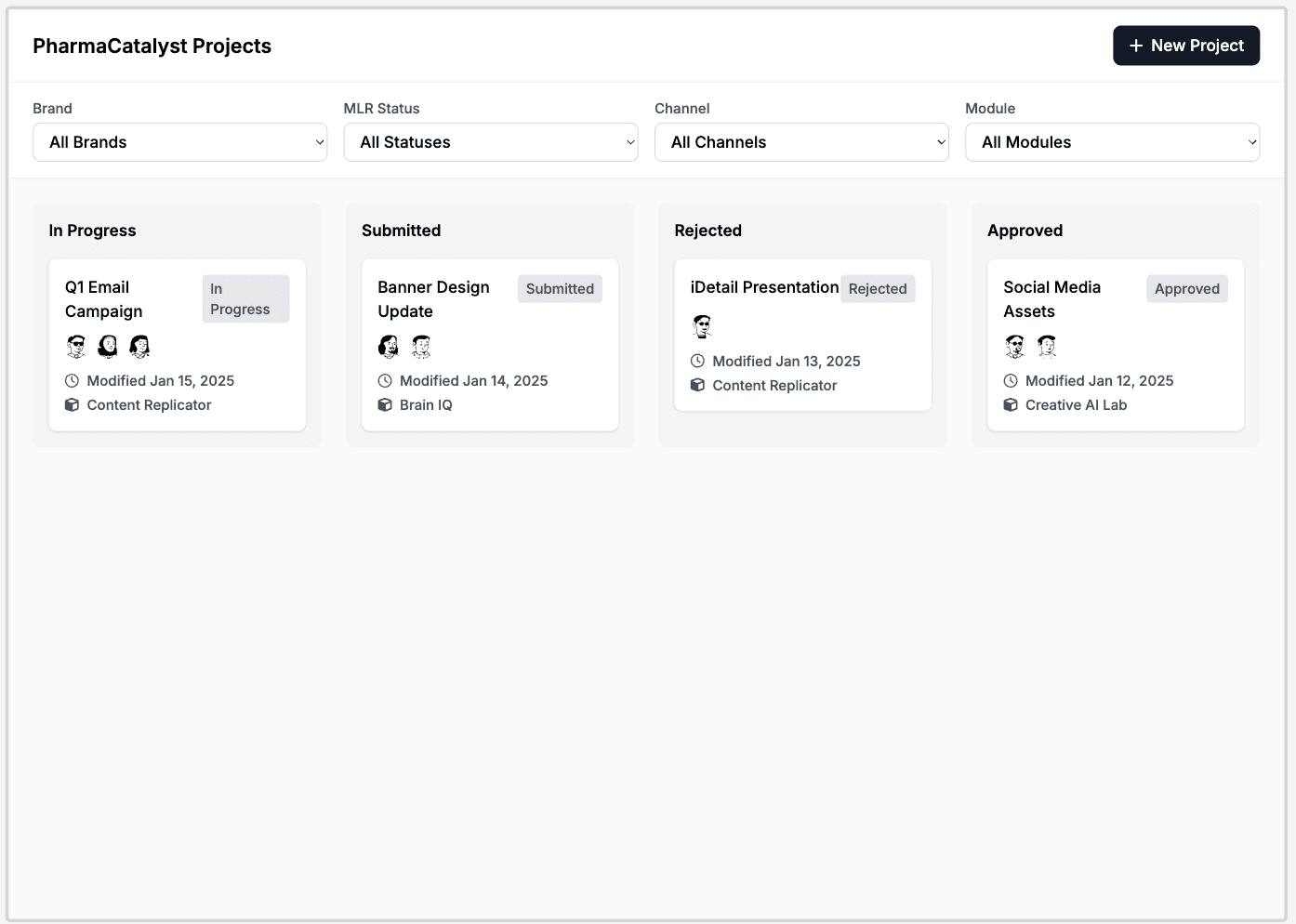
Task: Open the Social Media Assets project title
Action: 1051,299
